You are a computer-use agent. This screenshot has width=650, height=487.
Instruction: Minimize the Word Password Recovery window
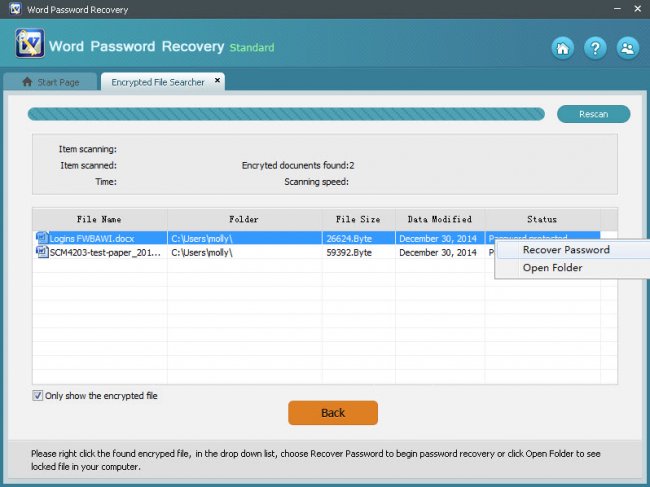617,9
